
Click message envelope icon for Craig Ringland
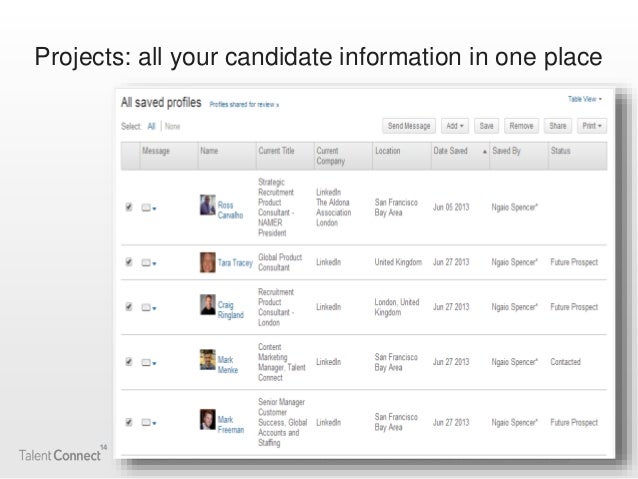(x=146, y=306)
